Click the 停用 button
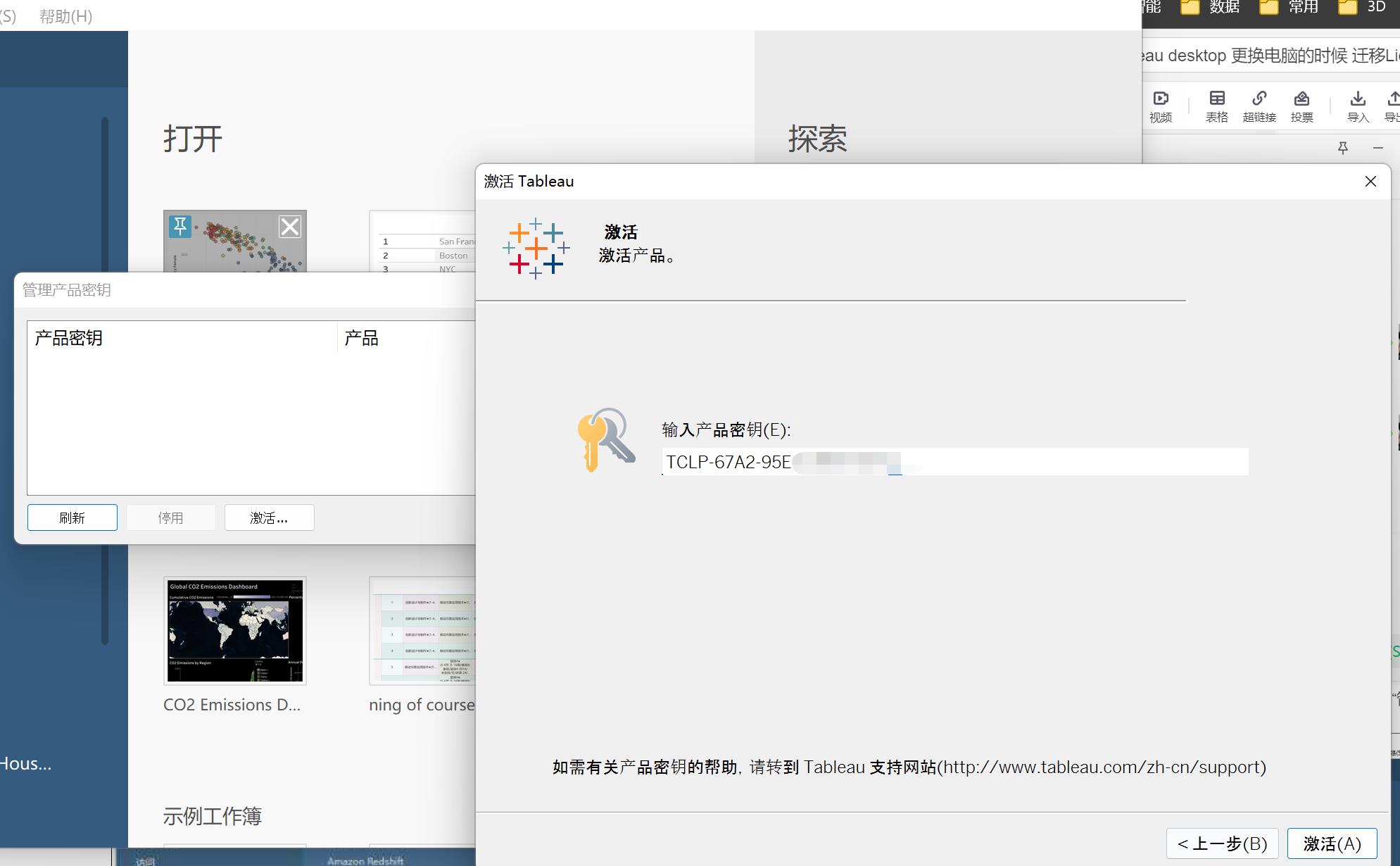The image size is (1400, 866). [x=170, y=517]
